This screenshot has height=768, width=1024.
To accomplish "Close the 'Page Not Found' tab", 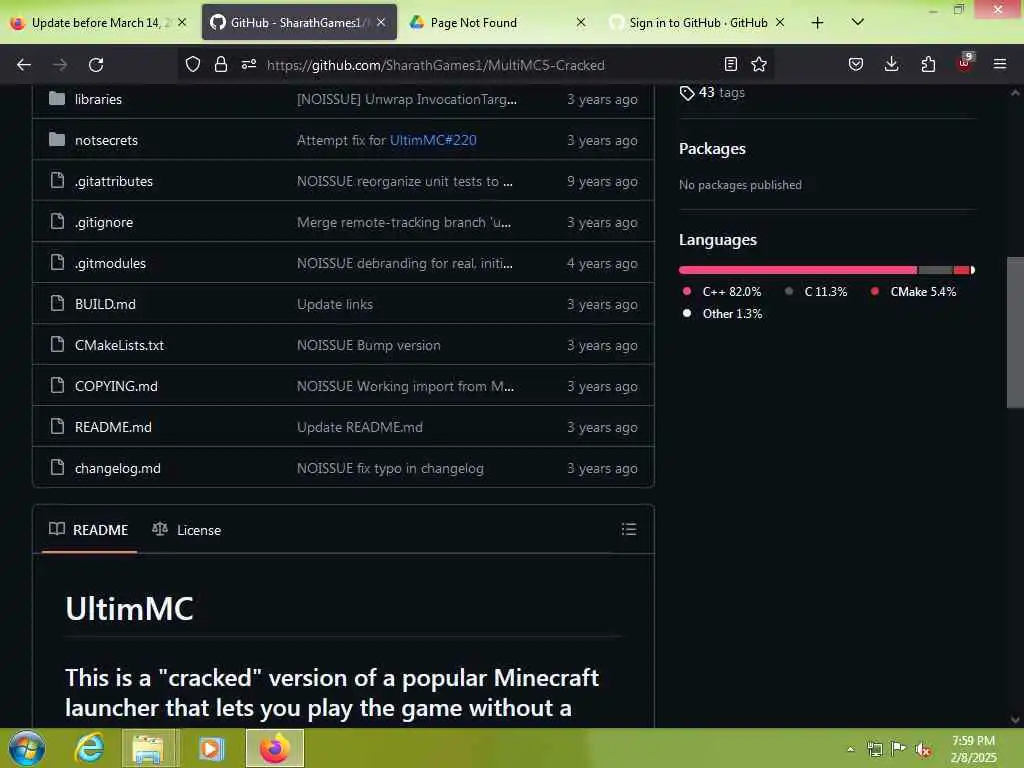I will tap(581, 22).
